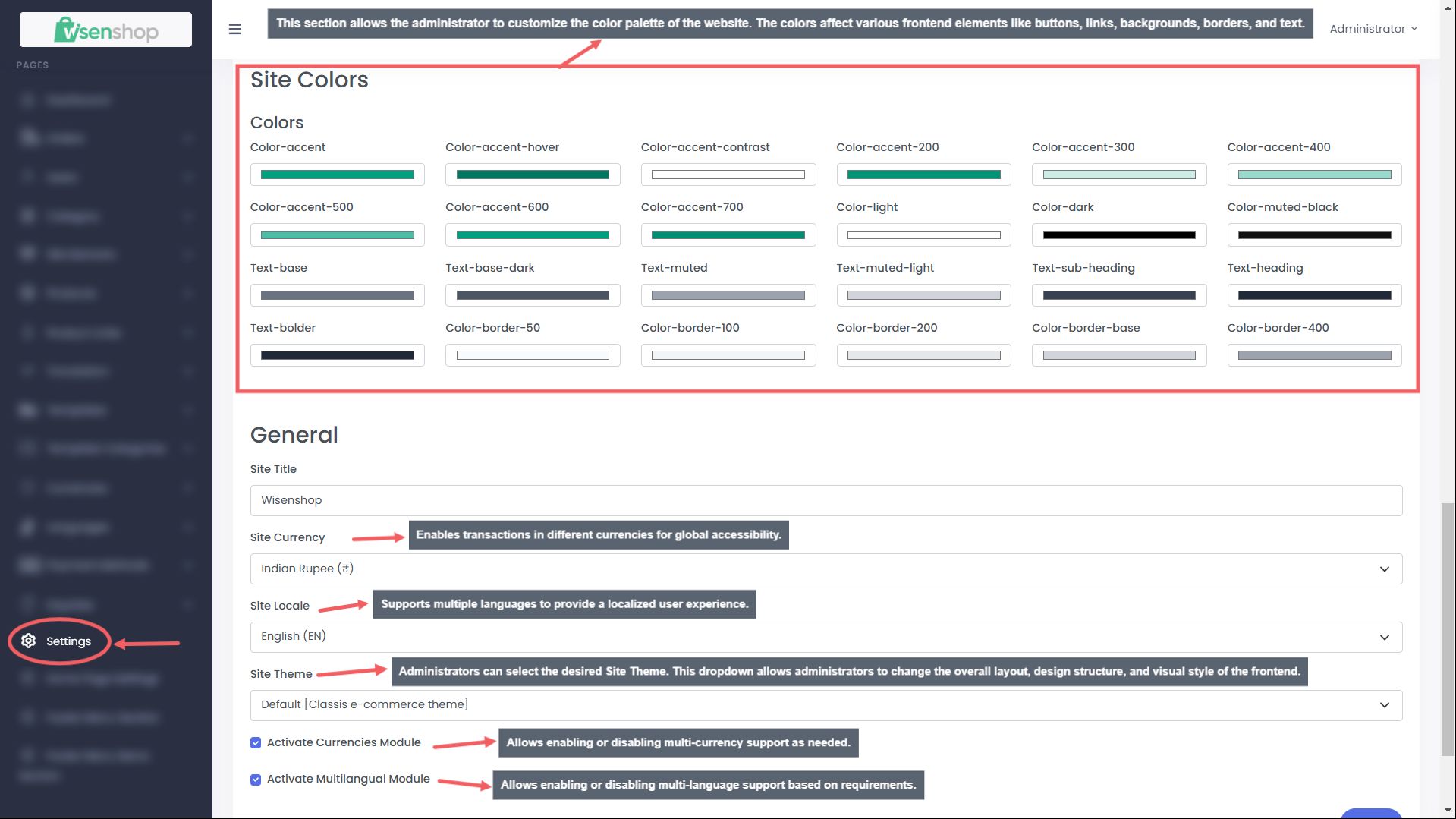The height and width of the screenshot is (819, 1456).
Task: Toggle the hamburger menu icon
Action: click(235, 29)
